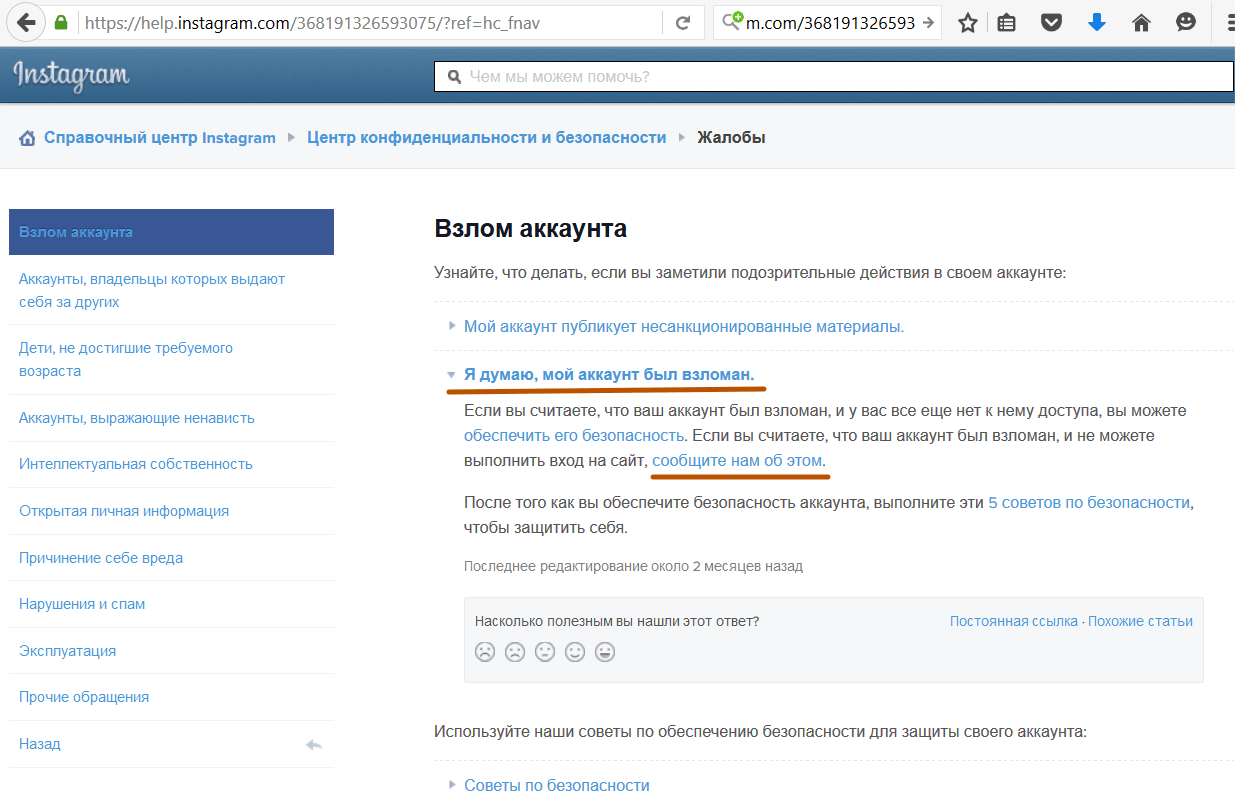
Task: Bookmark this page with the star icon
Action: pos(967,22)
